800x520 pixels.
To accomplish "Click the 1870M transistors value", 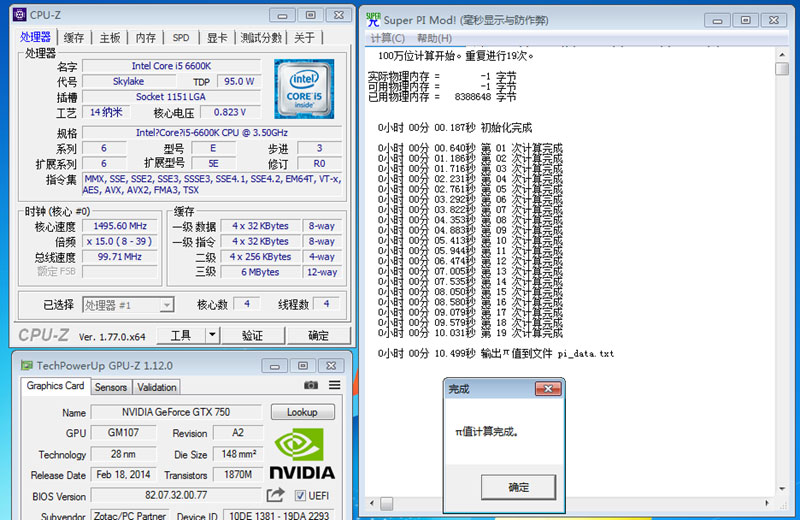I will 238,474.
